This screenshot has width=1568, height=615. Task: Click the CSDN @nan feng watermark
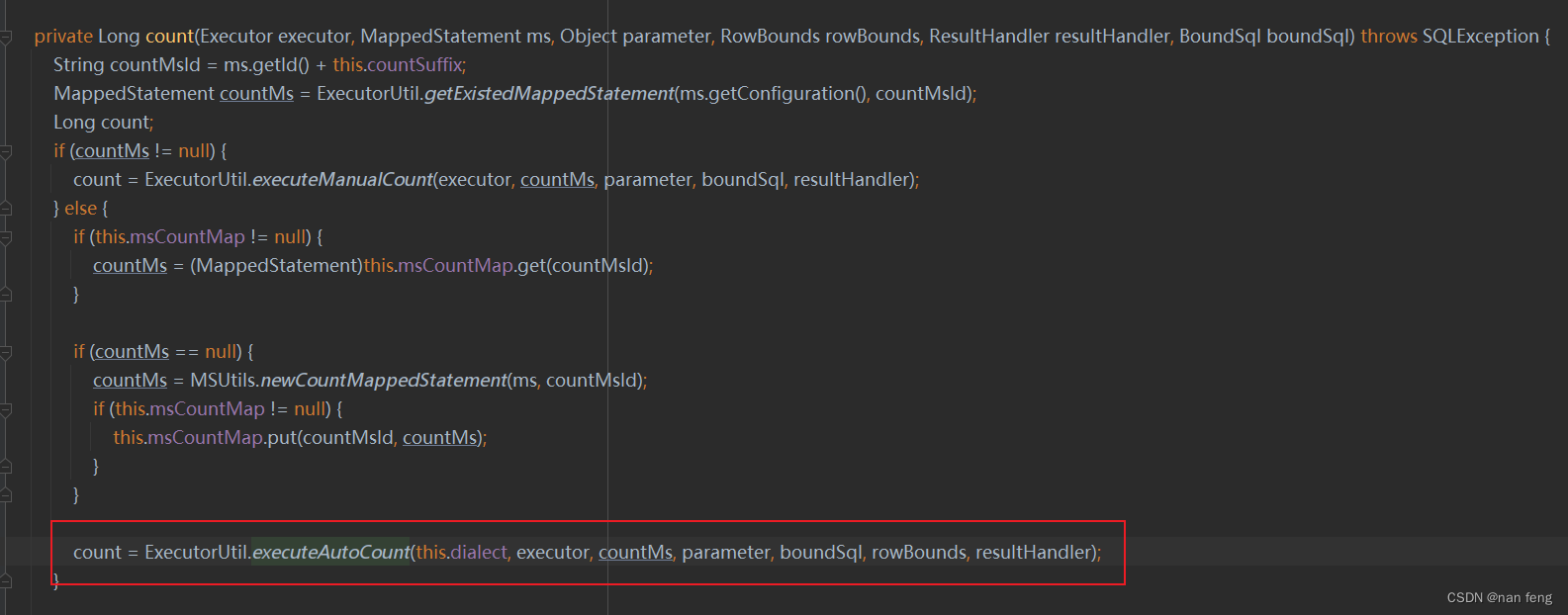point(1500,597)
